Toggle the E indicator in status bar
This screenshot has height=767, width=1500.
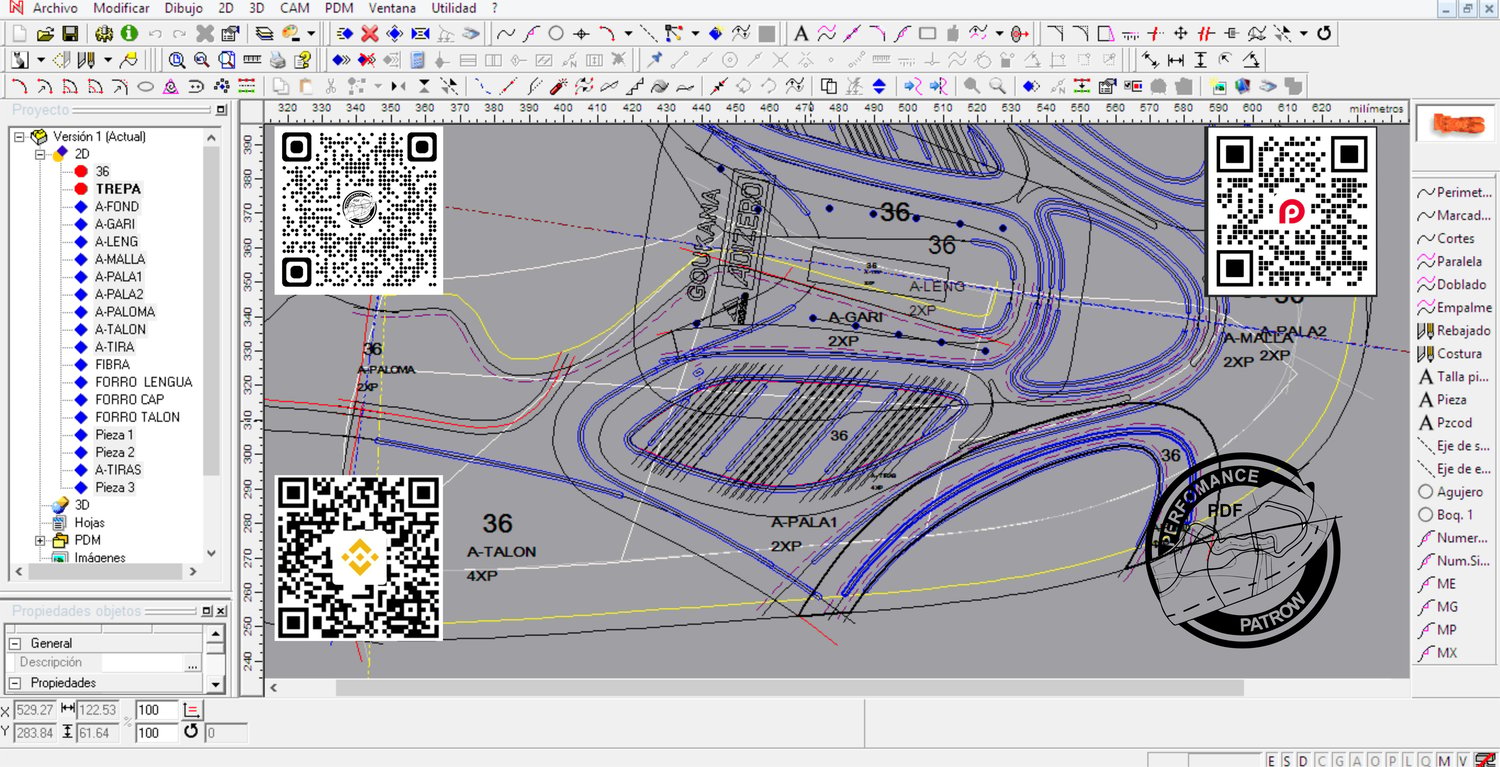pyautogui.click(x=1272, y=761)
